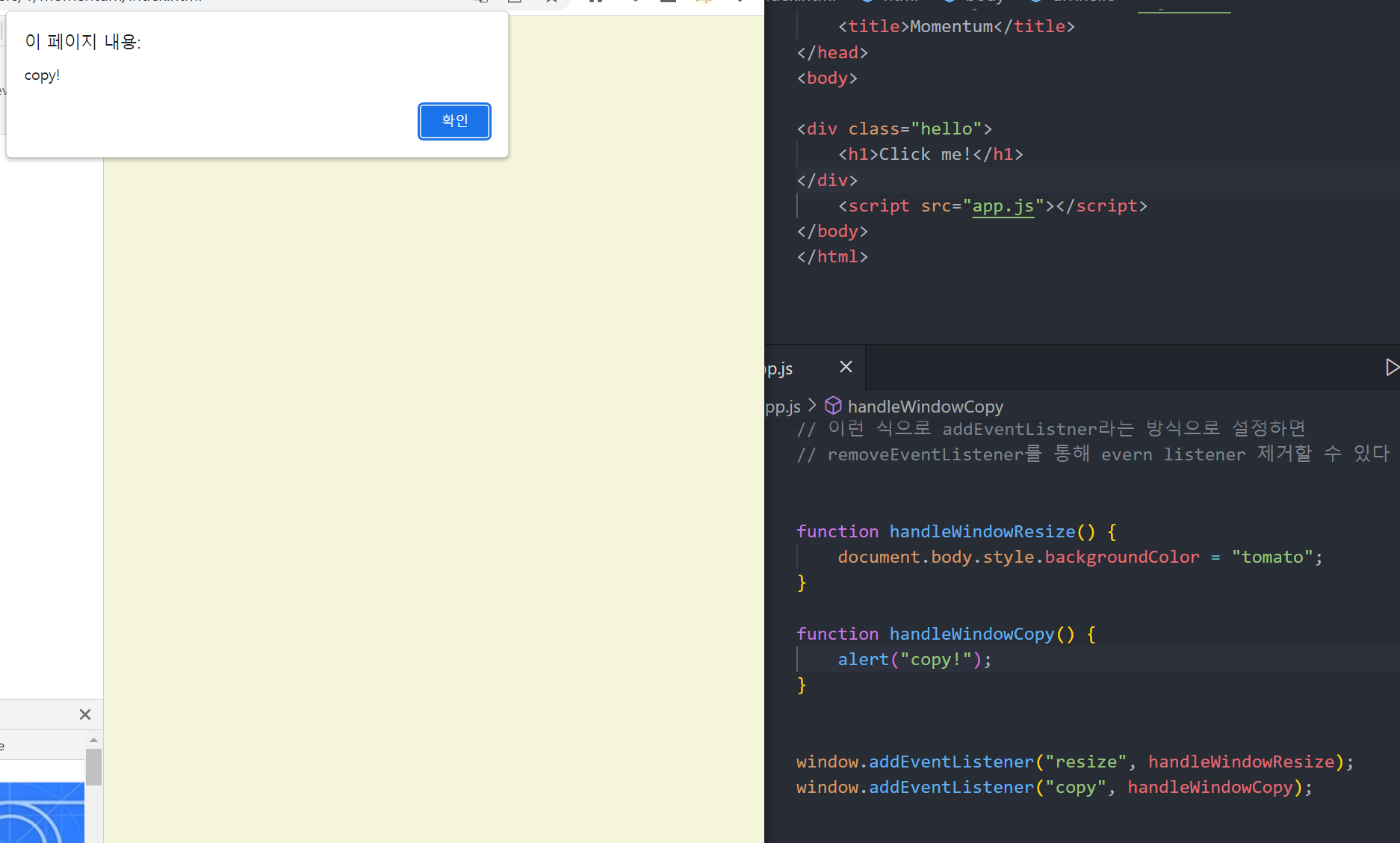Click the addEventListner comment line

point(1051,428)
